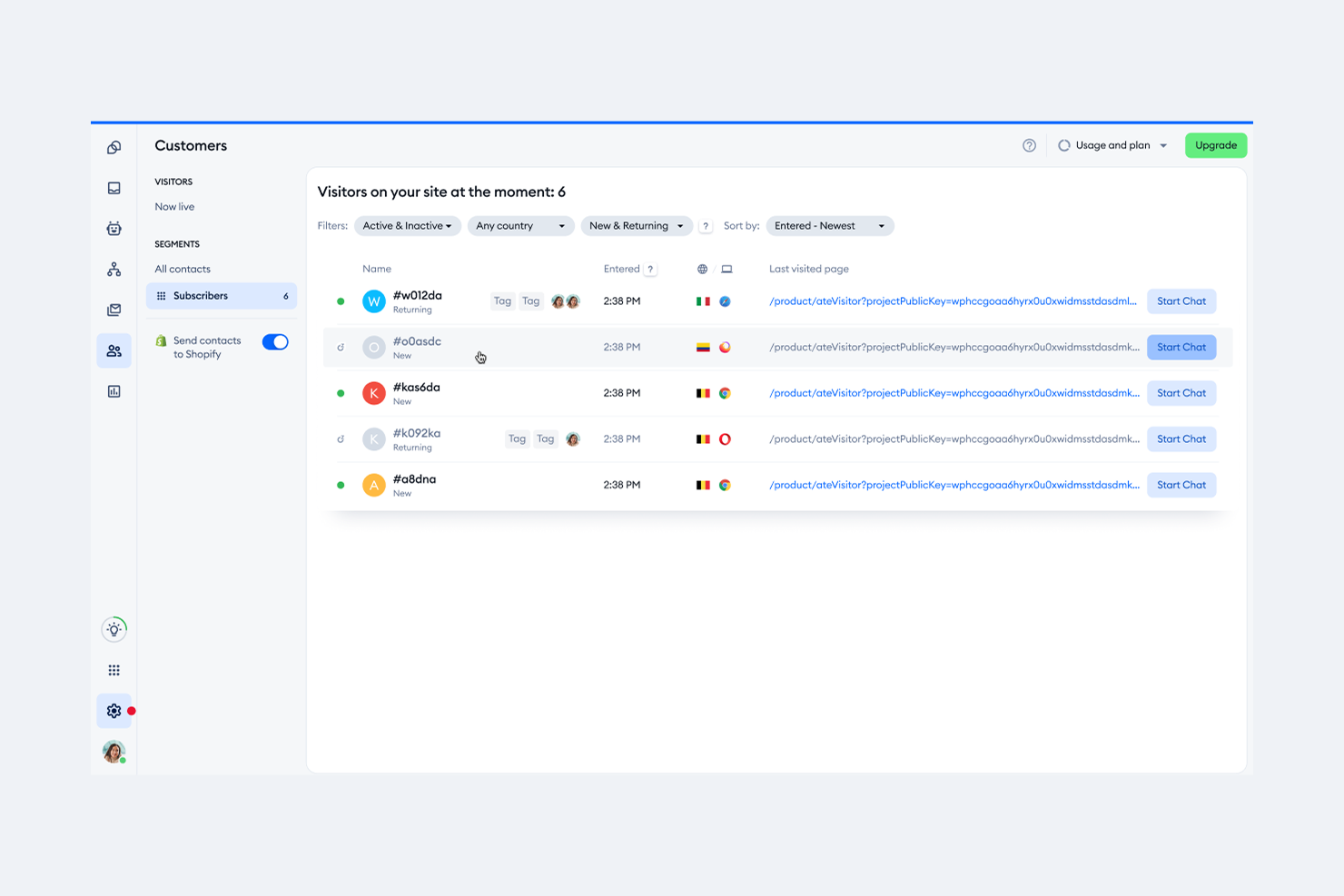Switch to the Now live section

(x=173, y=206)
